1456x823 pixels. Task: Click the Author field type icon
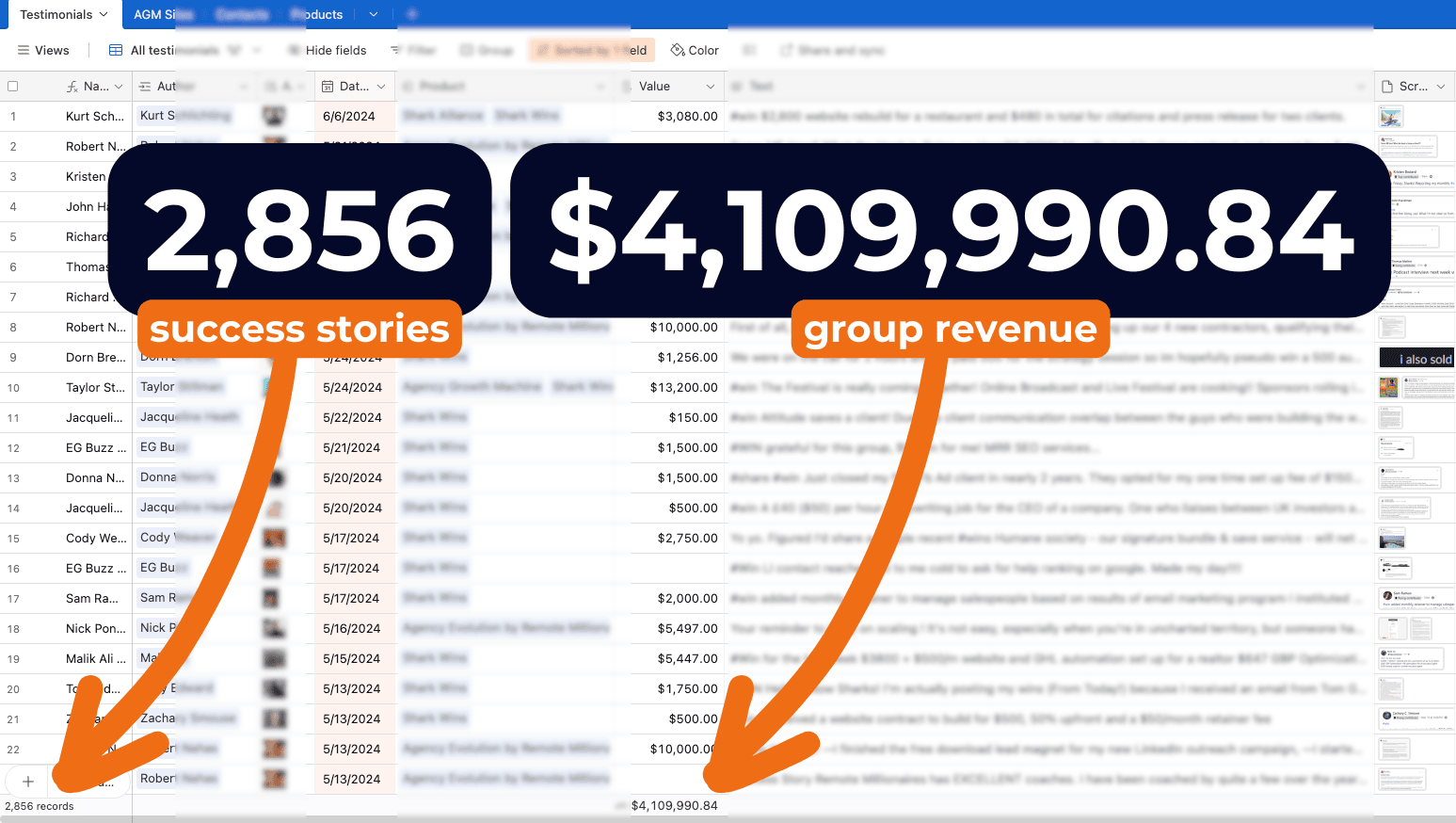(145, 87)
